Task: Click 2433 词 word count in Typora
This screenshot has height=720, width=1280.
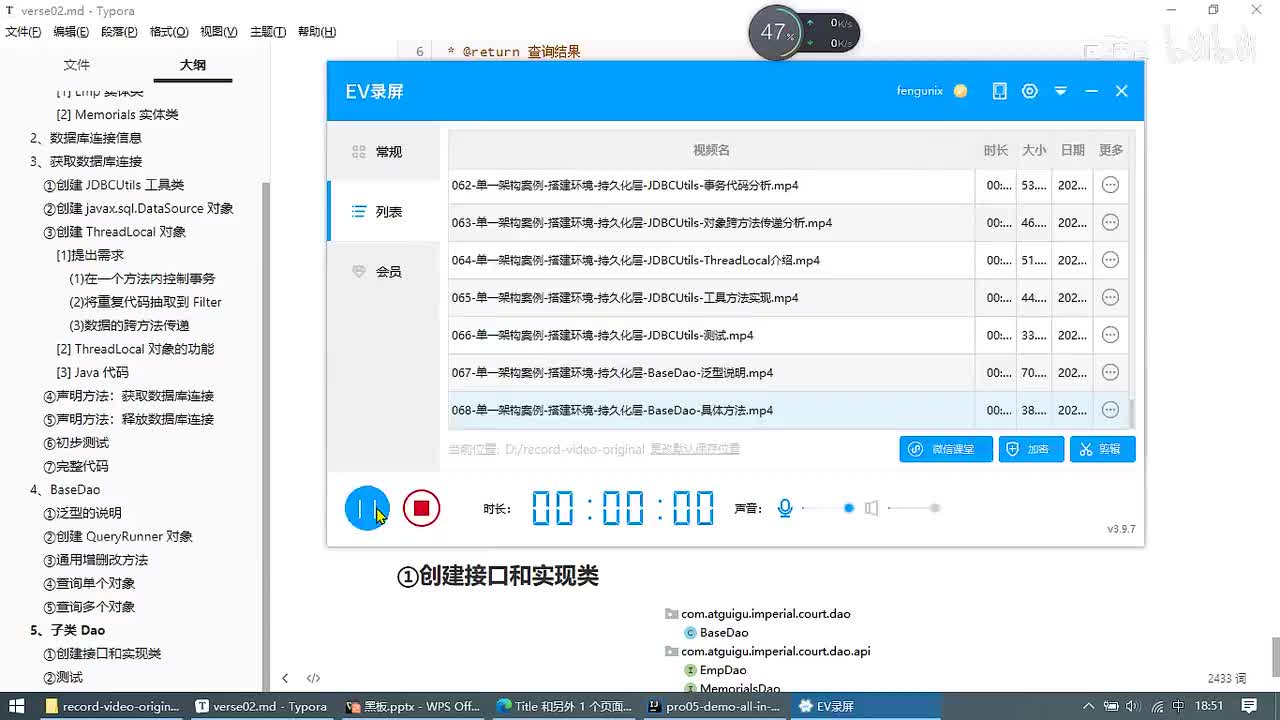Action: [1227, 678]
